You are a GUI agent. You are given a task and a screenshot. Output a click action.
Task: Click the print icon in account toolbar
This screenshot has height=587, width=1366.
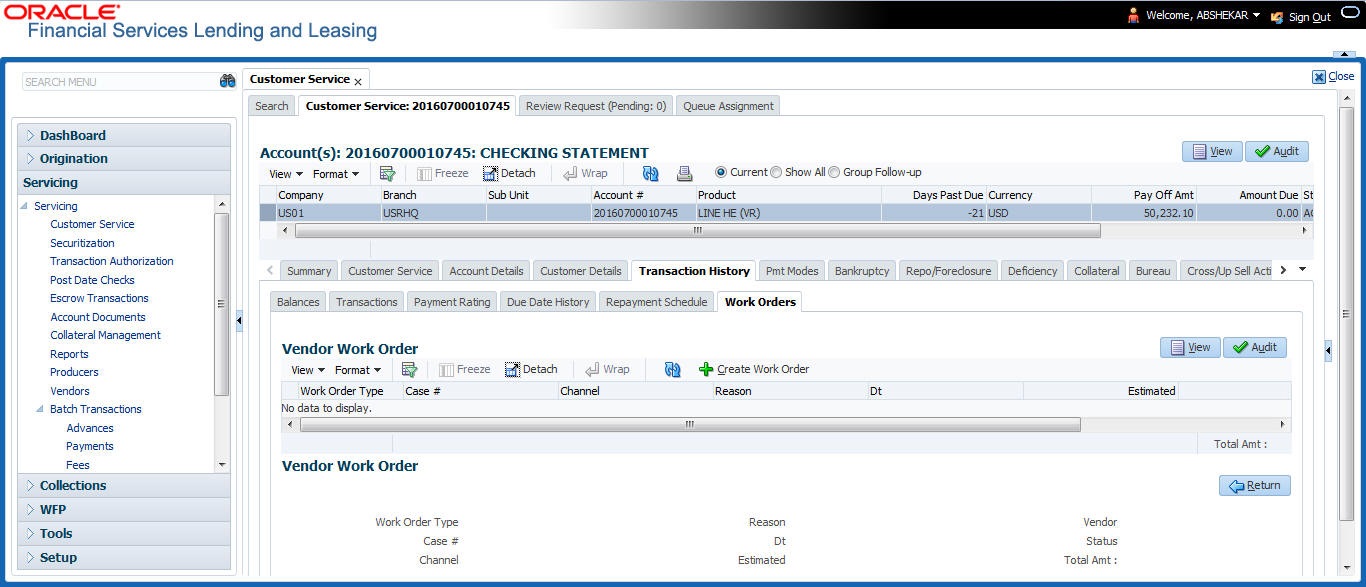point(684,173)
